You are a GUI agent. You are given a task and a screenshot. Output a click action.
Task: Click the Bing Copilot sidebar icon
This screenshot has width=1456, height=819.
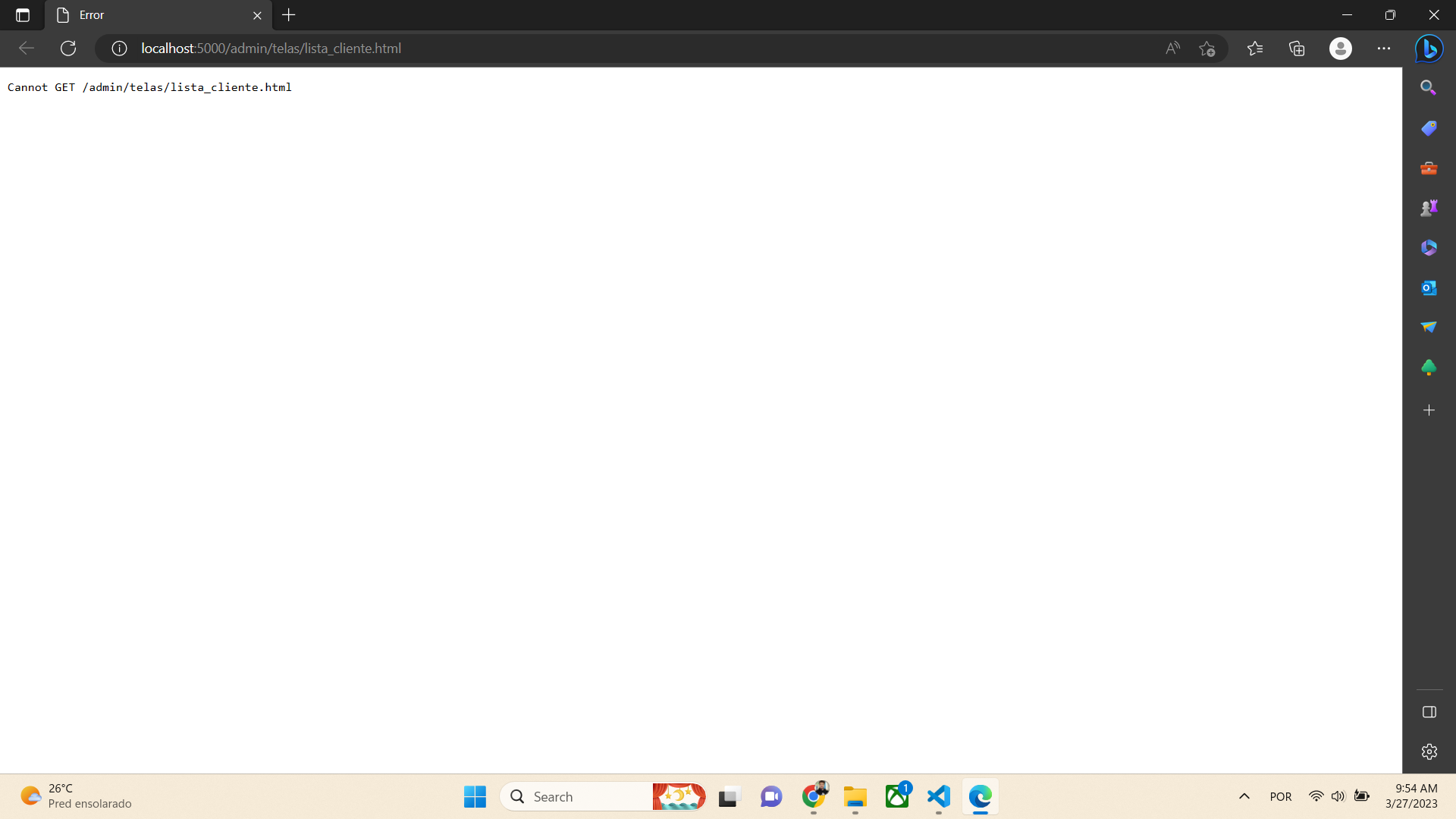click(1429, 48)
